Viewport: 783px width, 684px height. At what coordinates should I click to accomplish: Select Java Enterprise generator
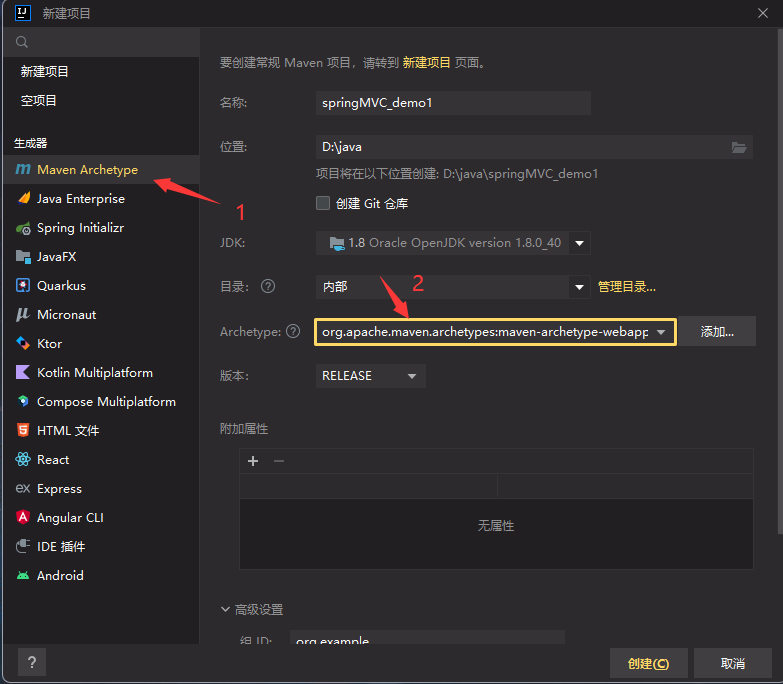[x=101, y=199]
